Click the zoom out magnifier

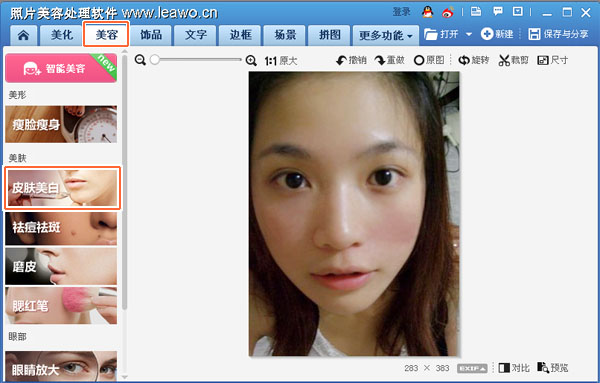(140, 60)
